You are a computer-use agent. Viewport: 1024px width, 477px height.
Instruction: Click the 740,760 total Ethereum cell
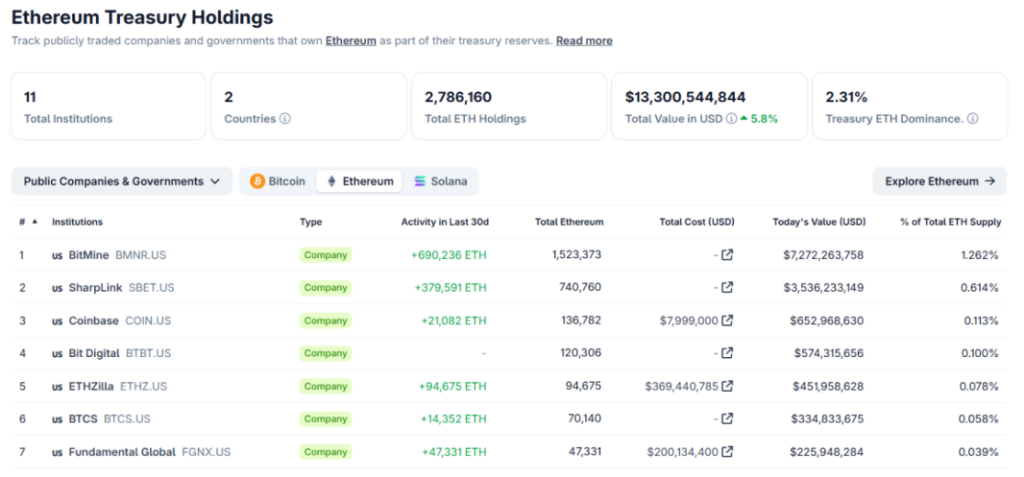(x=580, y=287)
